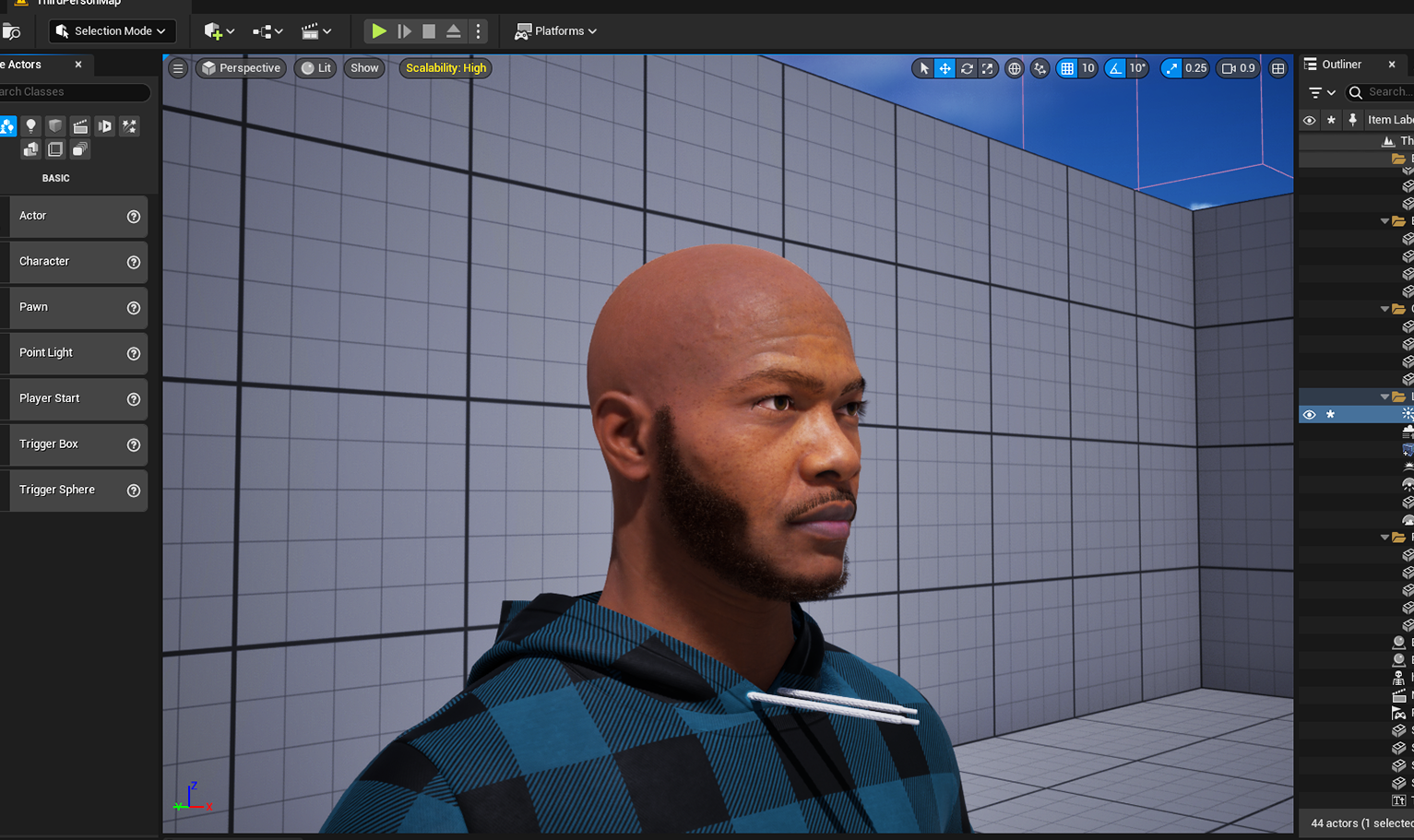Open the quick add content dropdown
This screenshot has height=840, width=1414.
(x=219, y=31)
